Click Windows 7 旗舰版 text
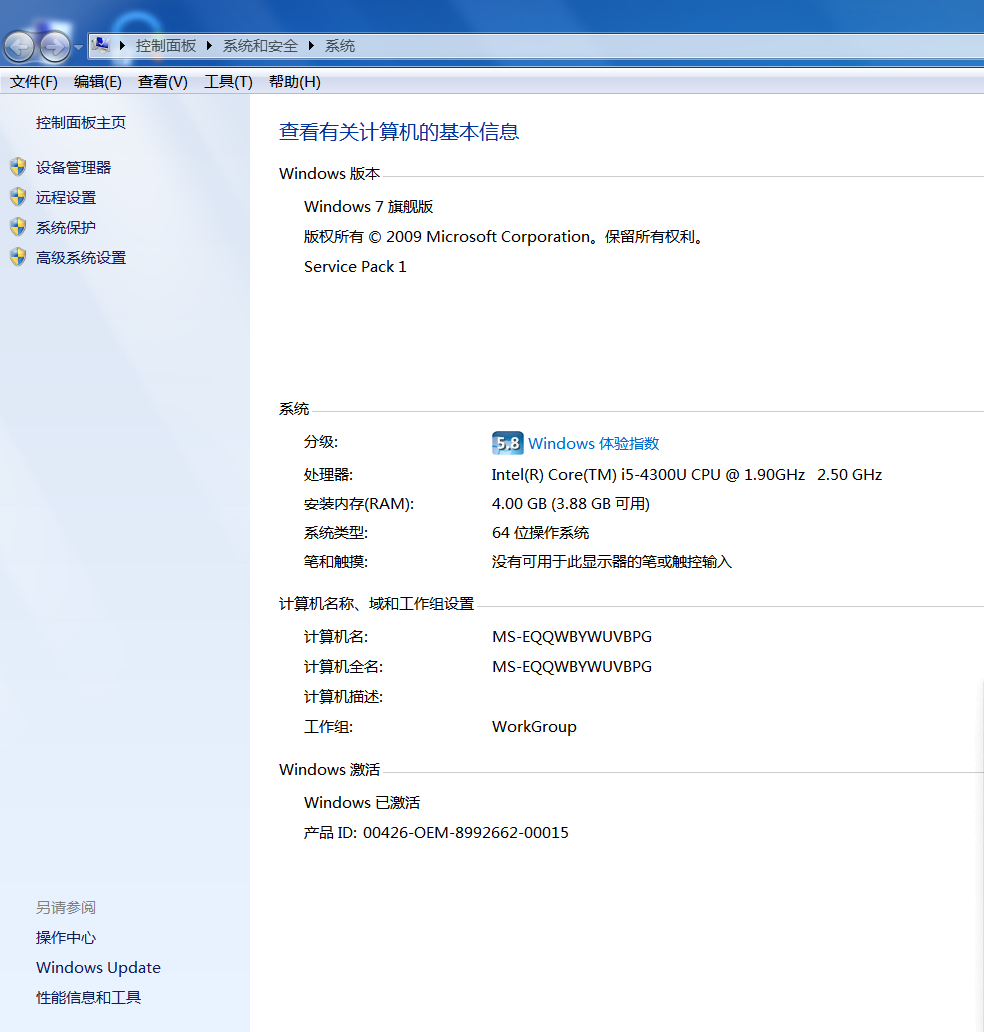Viewport: 984px width, 1032px height. (369, 207)
